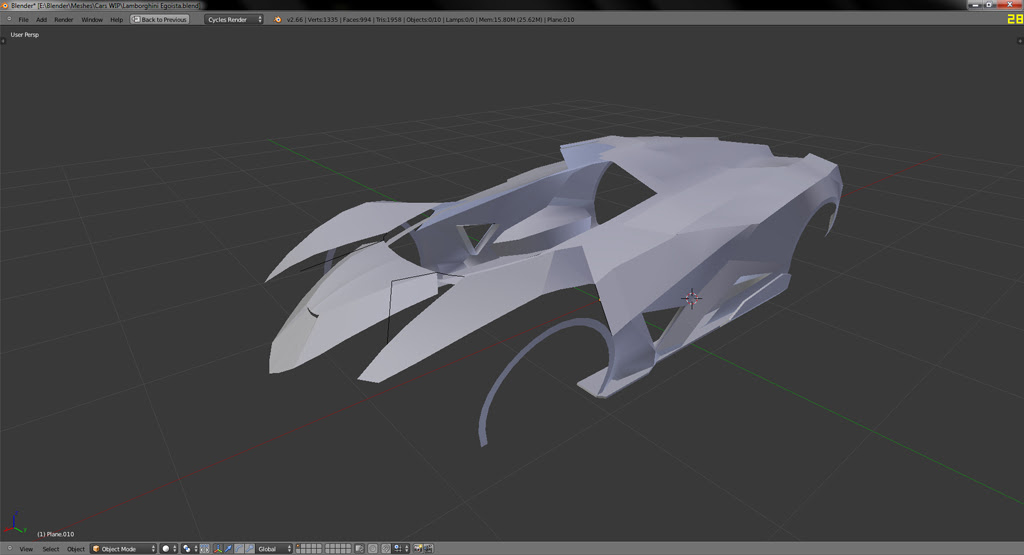Open the viewport shading sphere selector

(x=168, y=549)
